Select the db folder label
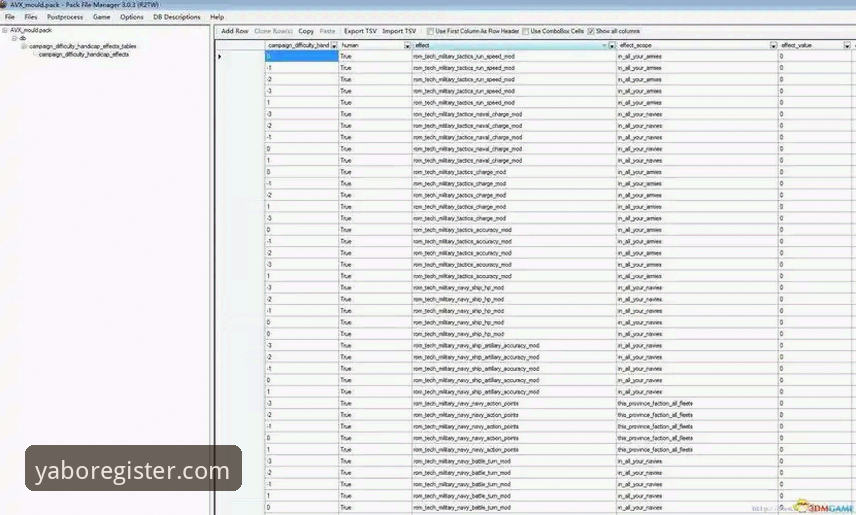The image size is (856, 515). [x=23, y=38]
